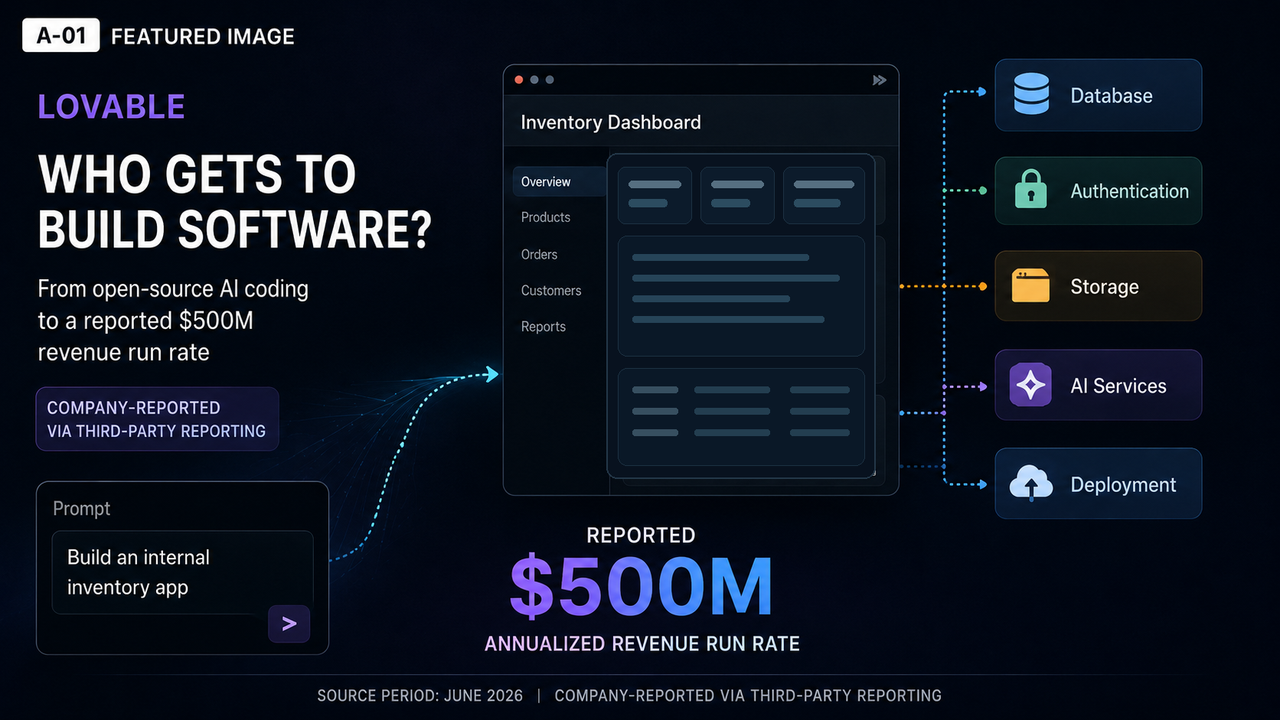Screen dimensions: 1280x720
Task: Select Overview in the dashboard sidebar
Action: point(559,182)
